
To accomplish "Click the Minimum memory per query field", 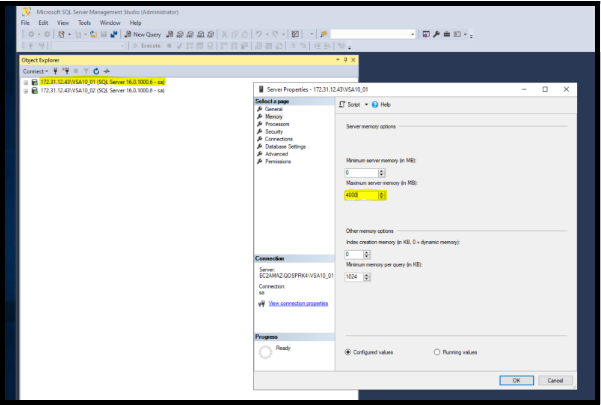I will (354, 277).
